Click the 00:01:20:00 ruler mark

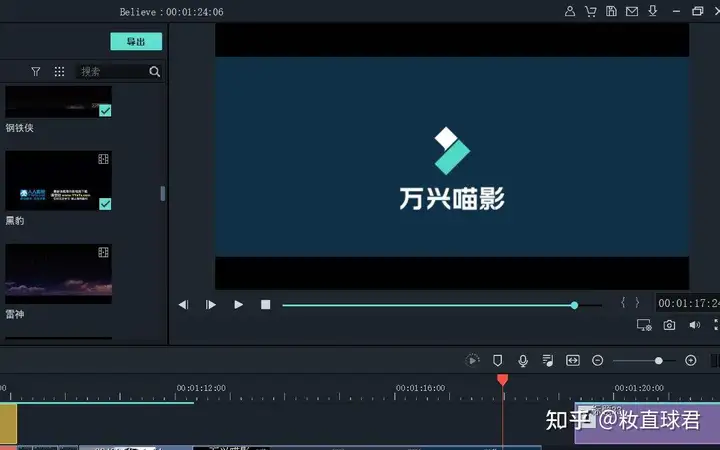(639, 388)
